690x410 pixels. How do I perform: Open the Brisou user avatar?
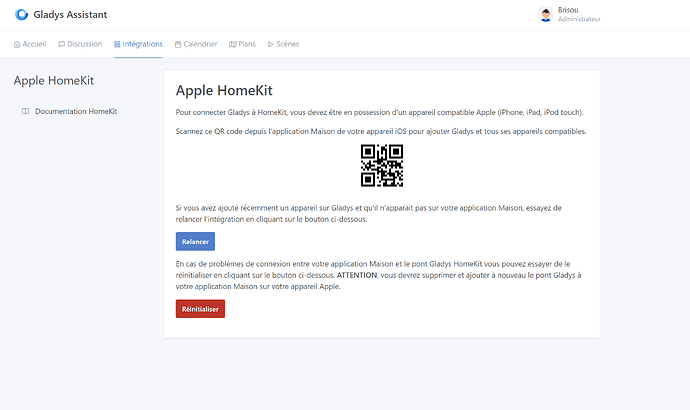(x=546, y=15)
